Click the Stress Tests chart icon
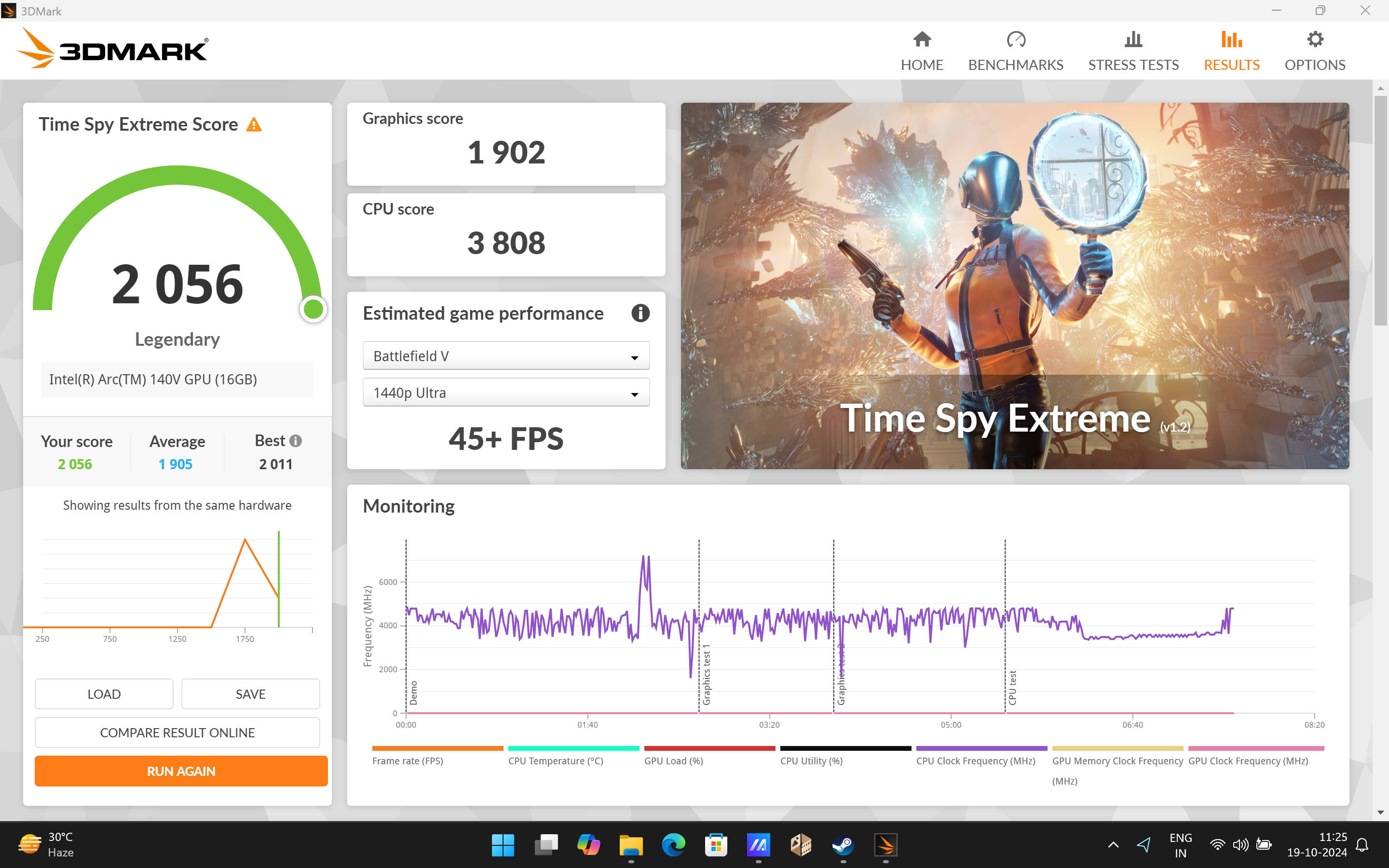The width and height of the screenshot is (1389, 868). [1133, 40]
